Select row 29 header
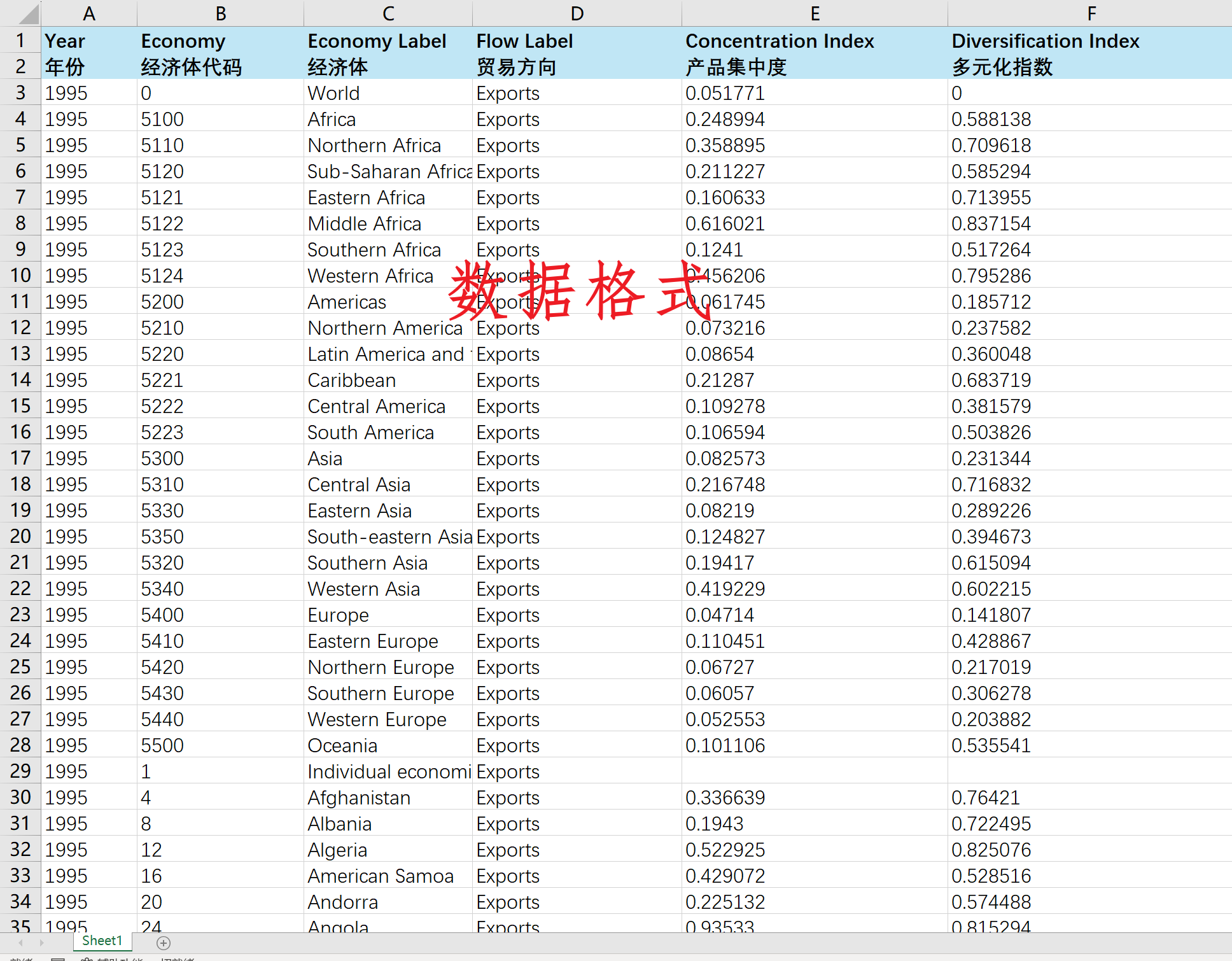Image resolution: width=1232 pixels, height=961 pixels. pyautogui.click(x=20, y=771)
